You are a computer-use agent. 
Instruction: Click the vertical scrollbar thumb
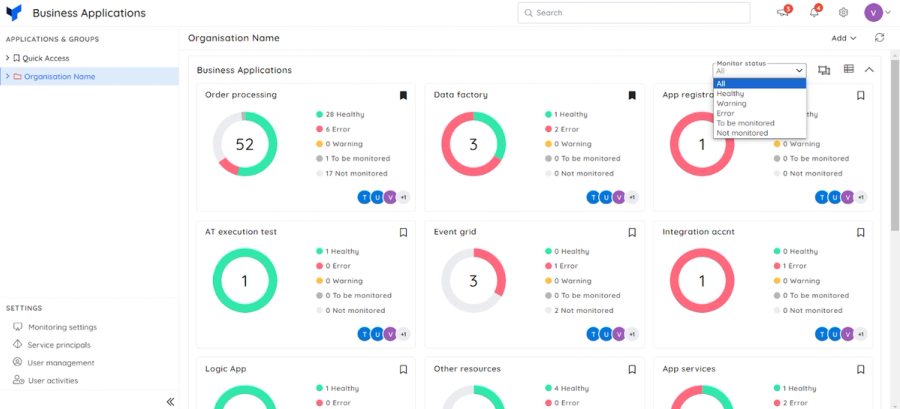894,145
